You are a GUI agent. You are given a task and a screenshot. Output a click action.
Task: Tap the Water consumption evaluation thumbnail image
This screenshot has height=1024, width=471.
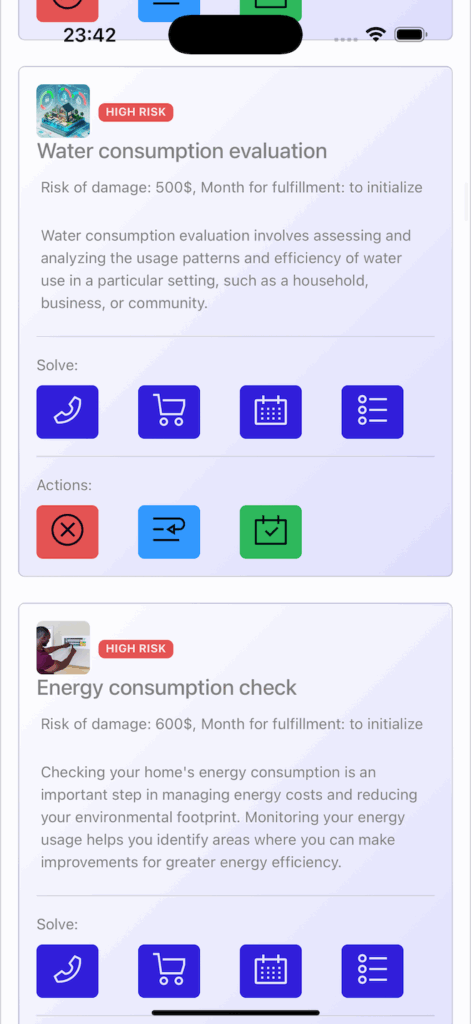click(x=63, y=111)
